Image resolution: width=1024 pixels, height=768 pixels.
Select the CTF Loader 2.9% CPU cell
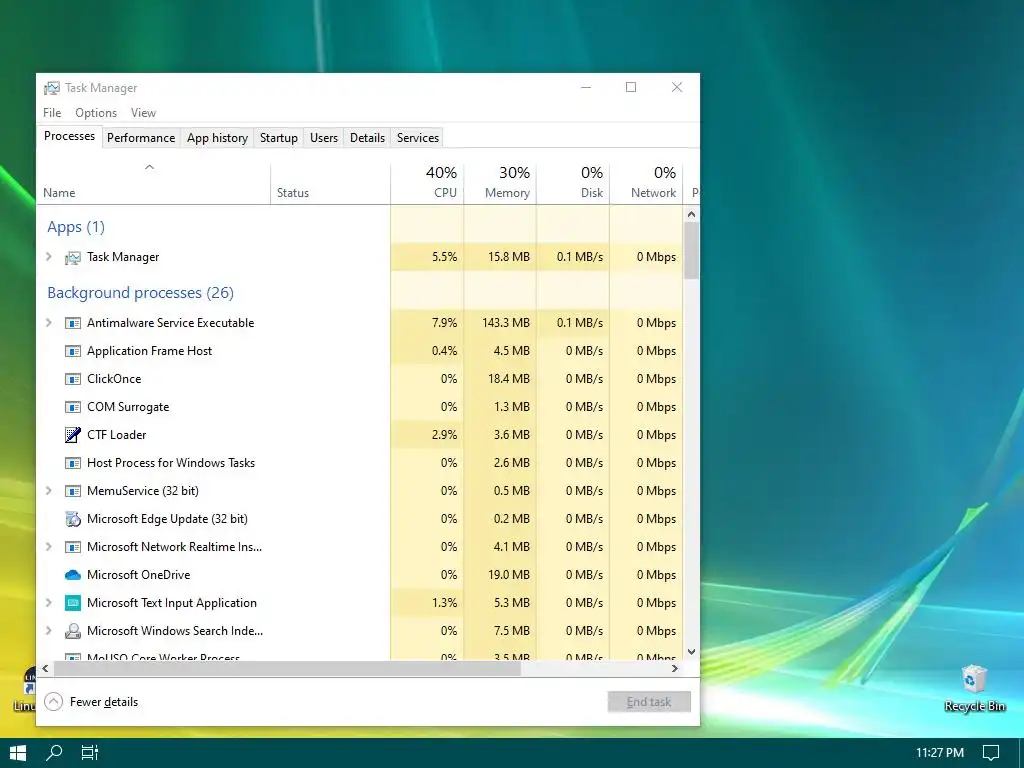tap(427, 435)
